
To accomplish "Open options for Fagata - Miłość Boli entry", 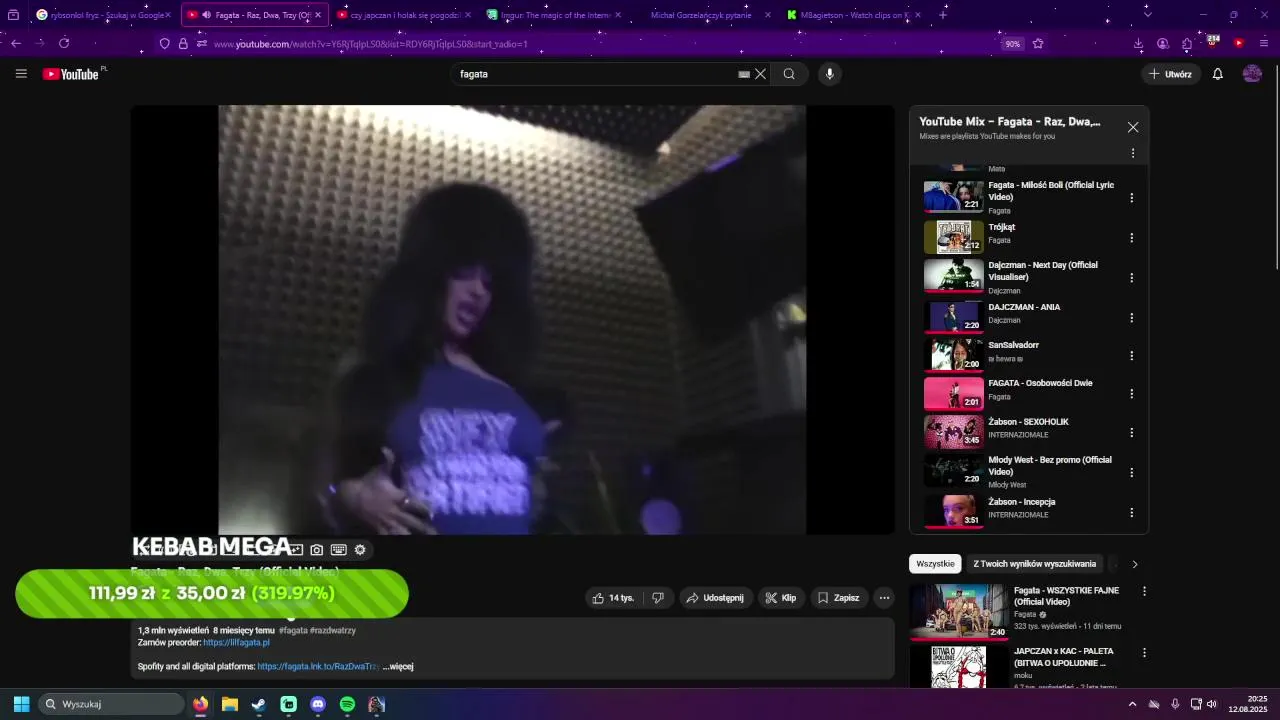I will pyautogui.click(x=1131, y=198).
